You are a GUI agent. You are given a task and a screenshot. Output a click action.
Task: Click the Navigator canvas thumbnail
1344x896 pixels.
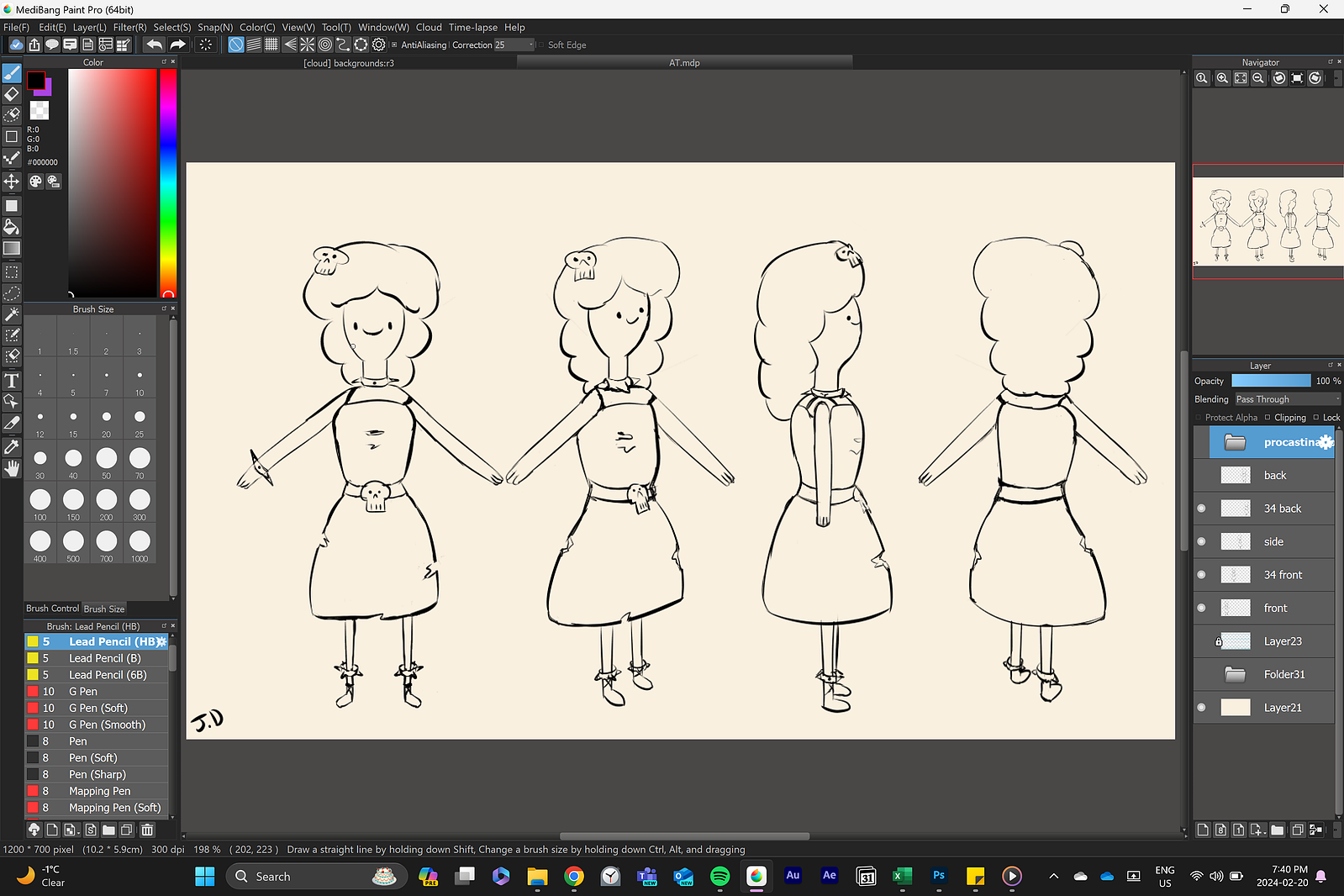[x=1268, y=221]
